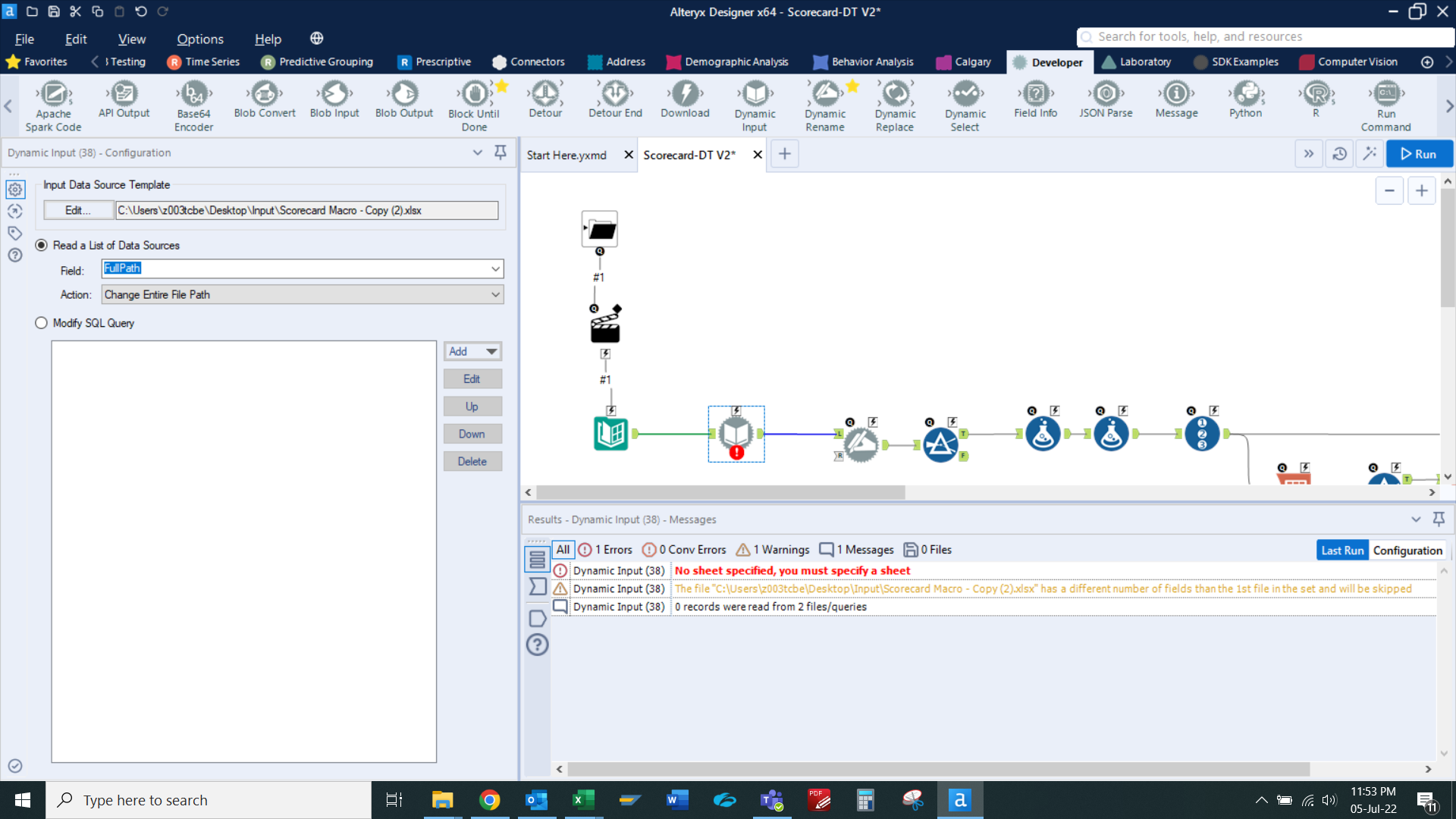
Task: Switch to the Start Here.yxmd tab
Action: pos(566,155)
